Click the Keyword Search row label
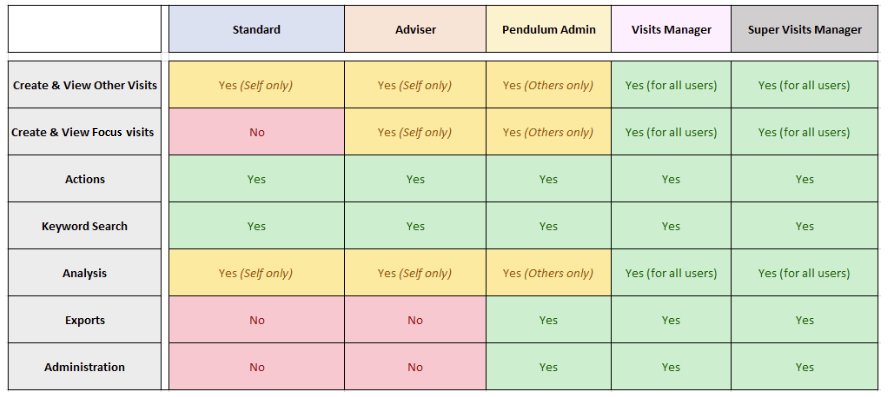Screen dimensions: 889x397 84,226
